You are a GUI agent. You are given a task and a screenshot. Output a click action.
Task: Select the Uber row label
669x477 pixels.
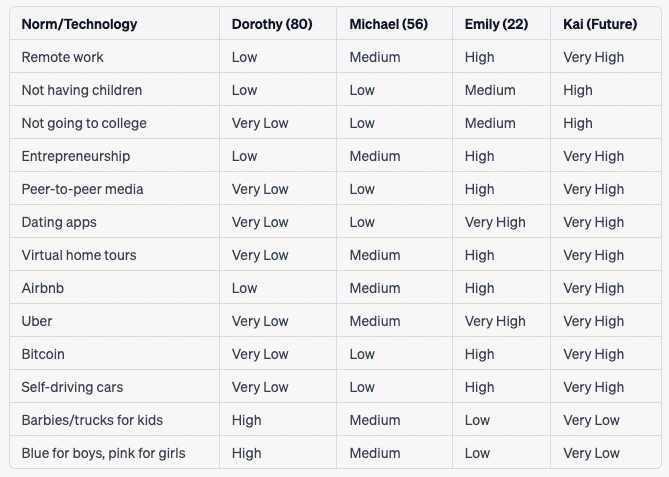point(37,321)
